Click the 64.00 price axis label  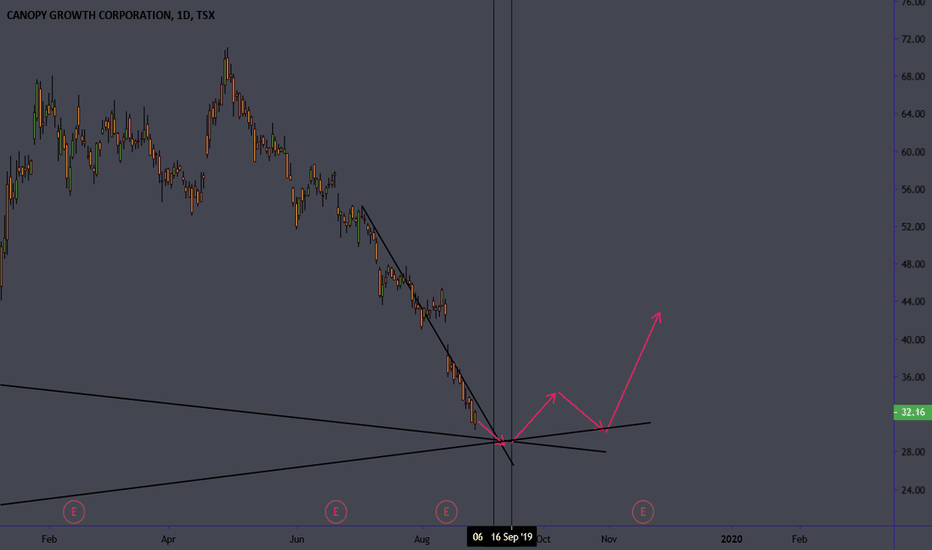pos(913,114)
